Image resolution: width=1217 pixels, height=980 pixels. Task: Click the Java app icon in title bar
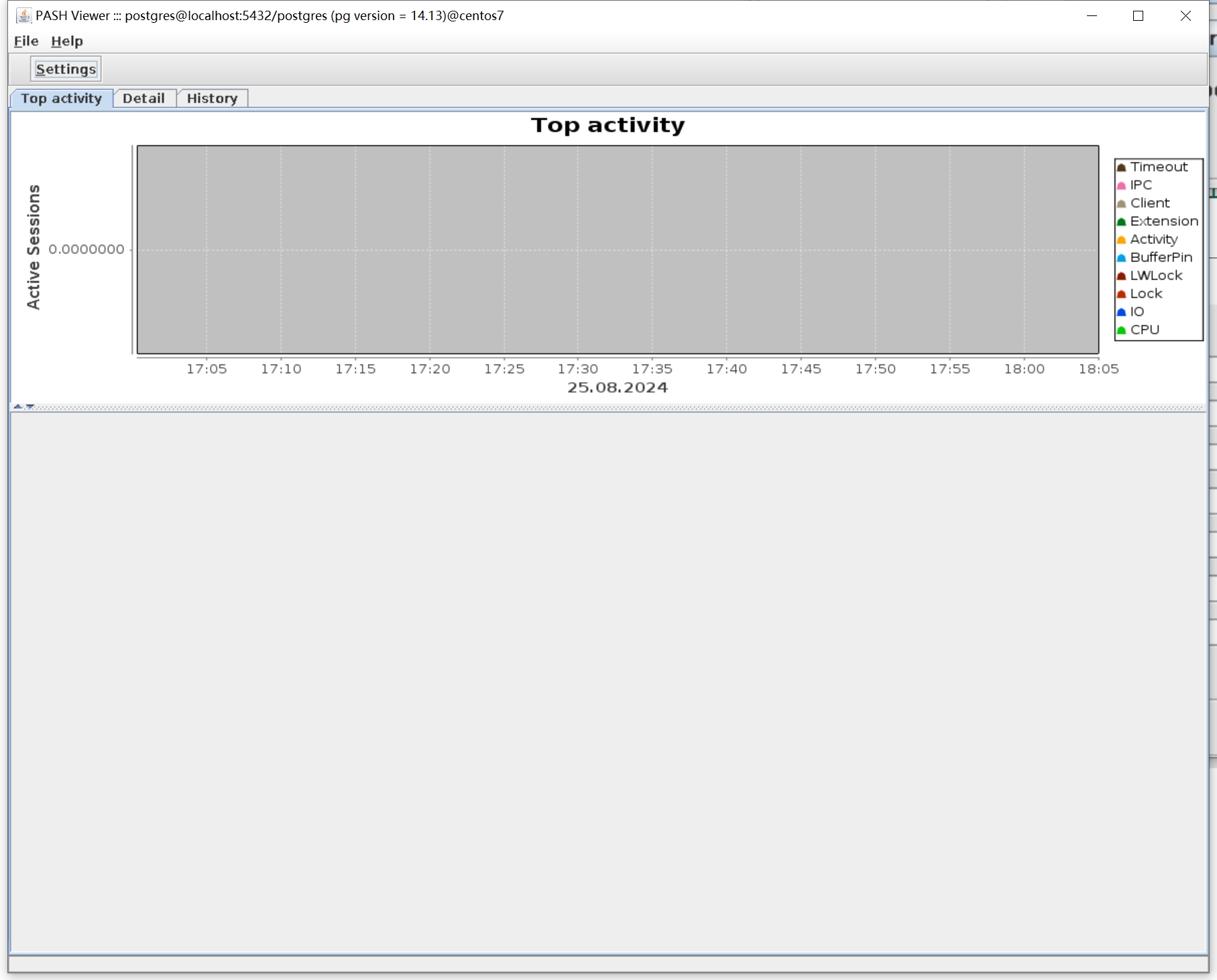[x=23, y=15]
